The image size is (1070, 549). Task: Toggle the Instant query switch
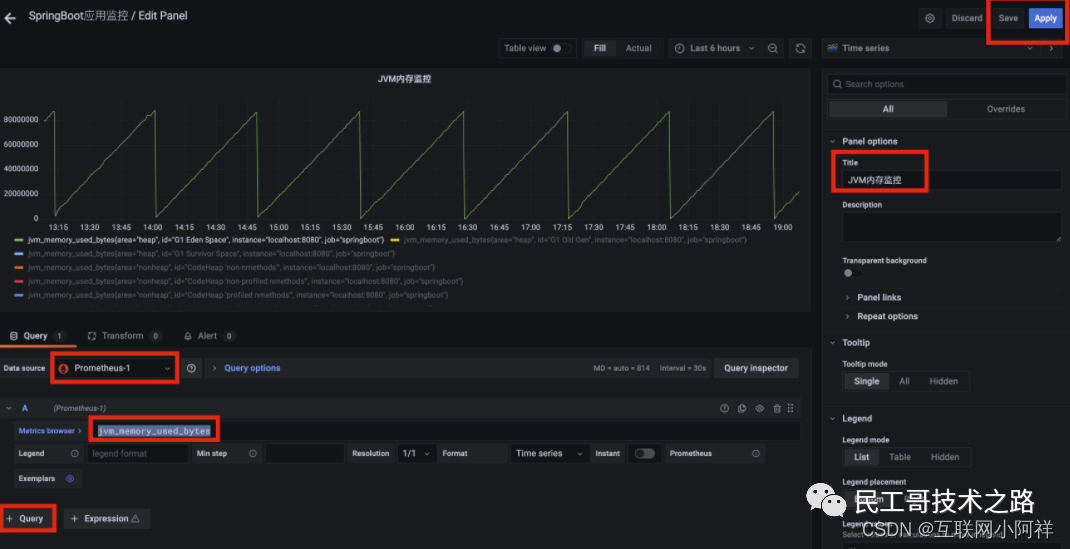pyautogui.click(x=644, y=454)
